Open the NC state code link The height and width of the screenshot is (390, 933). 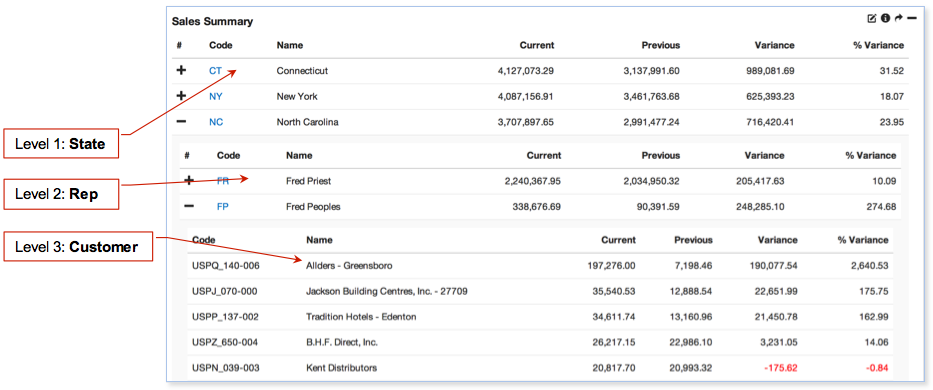pos(216,122)
